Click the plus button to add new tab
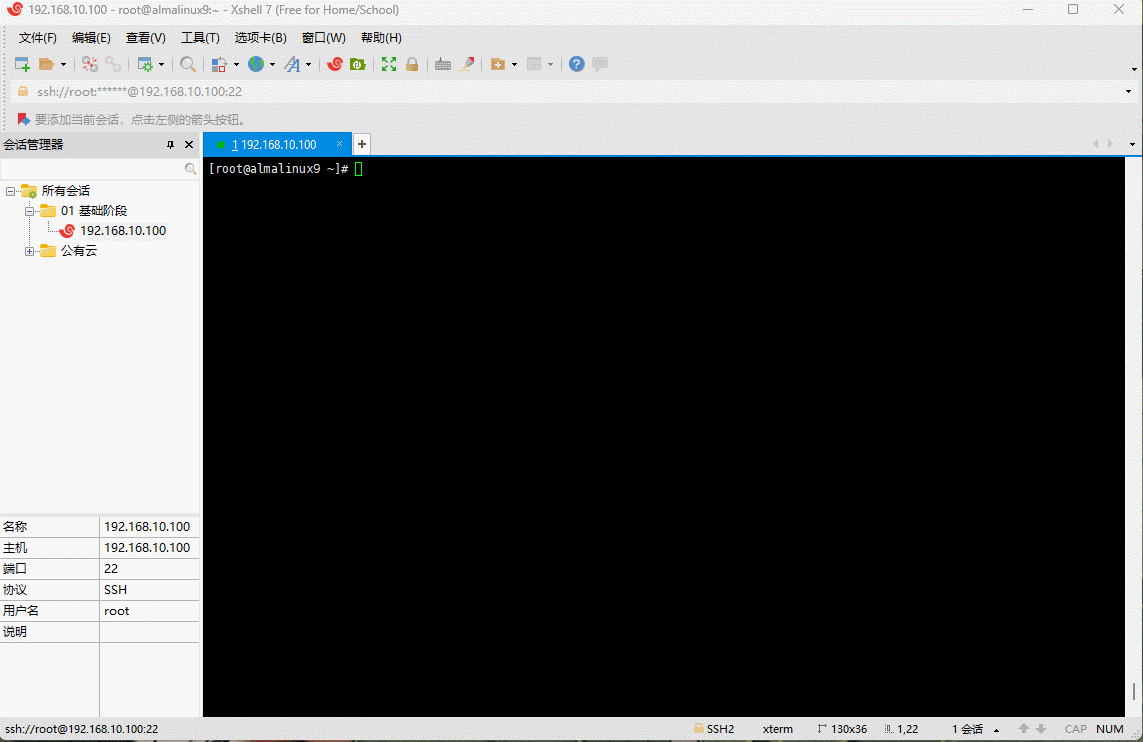Image resolution: width=1143 pixels, height=742 pixels. (362, 144)
